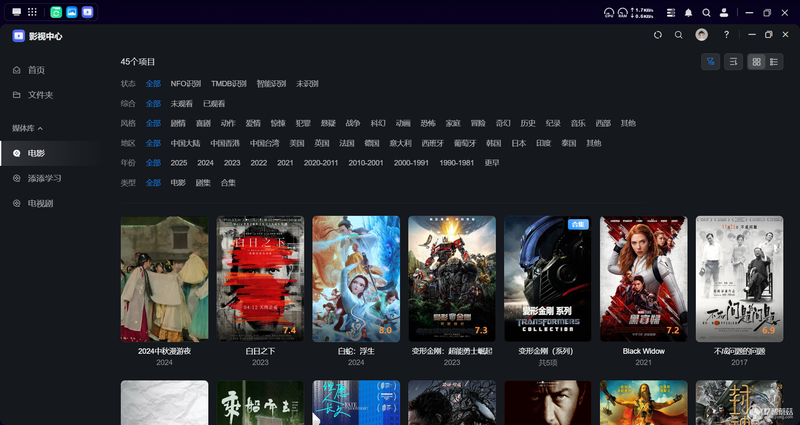Viewport: 800px width, 425px height.
Task: Open the 变形金刚：超能勇士崛起 poster
Action: tap(452, 279)
